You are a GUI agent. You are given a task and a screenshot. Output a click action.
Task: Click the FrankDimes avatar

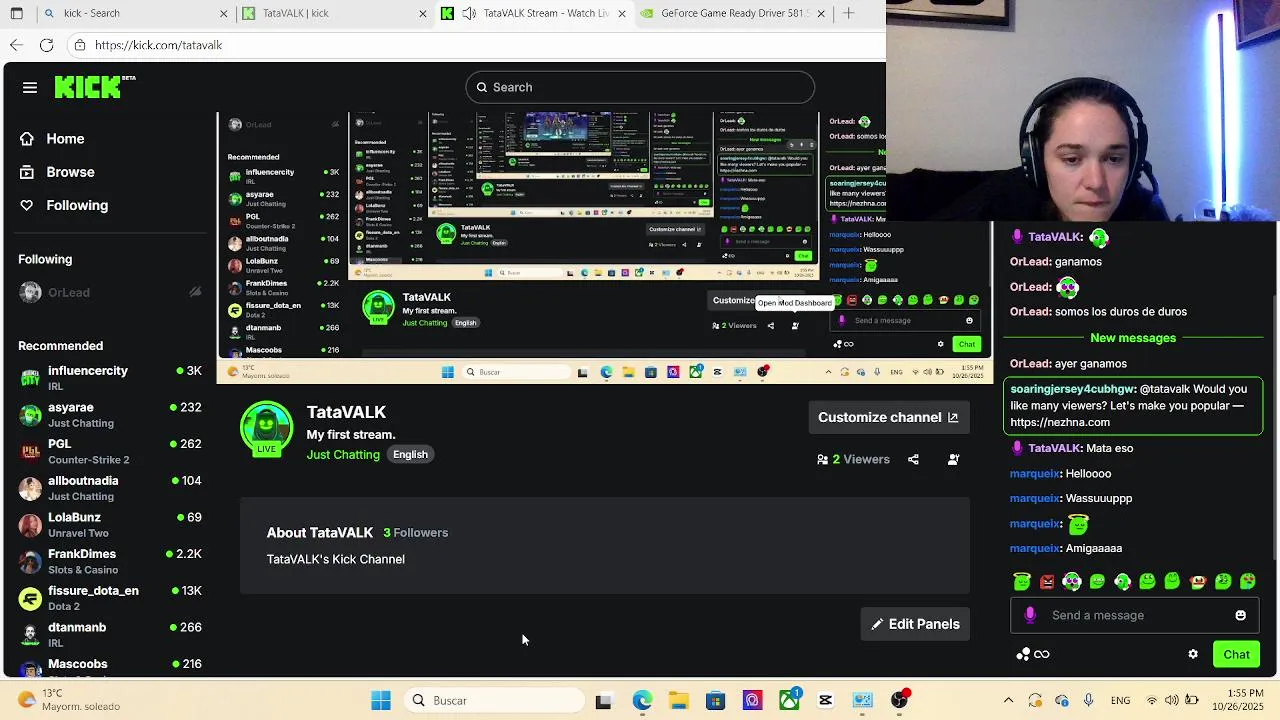(30, 561)
